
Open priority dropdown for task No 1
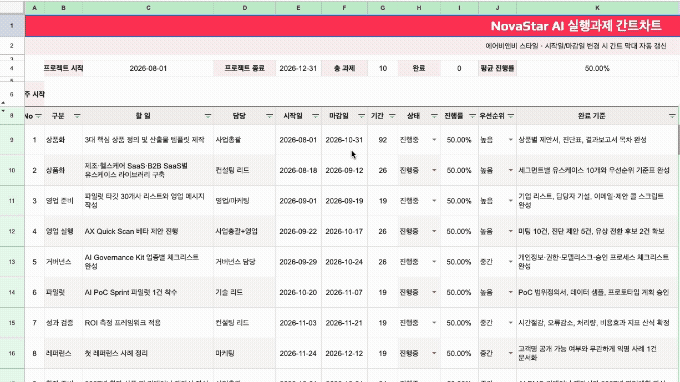[x=510, y=140]
